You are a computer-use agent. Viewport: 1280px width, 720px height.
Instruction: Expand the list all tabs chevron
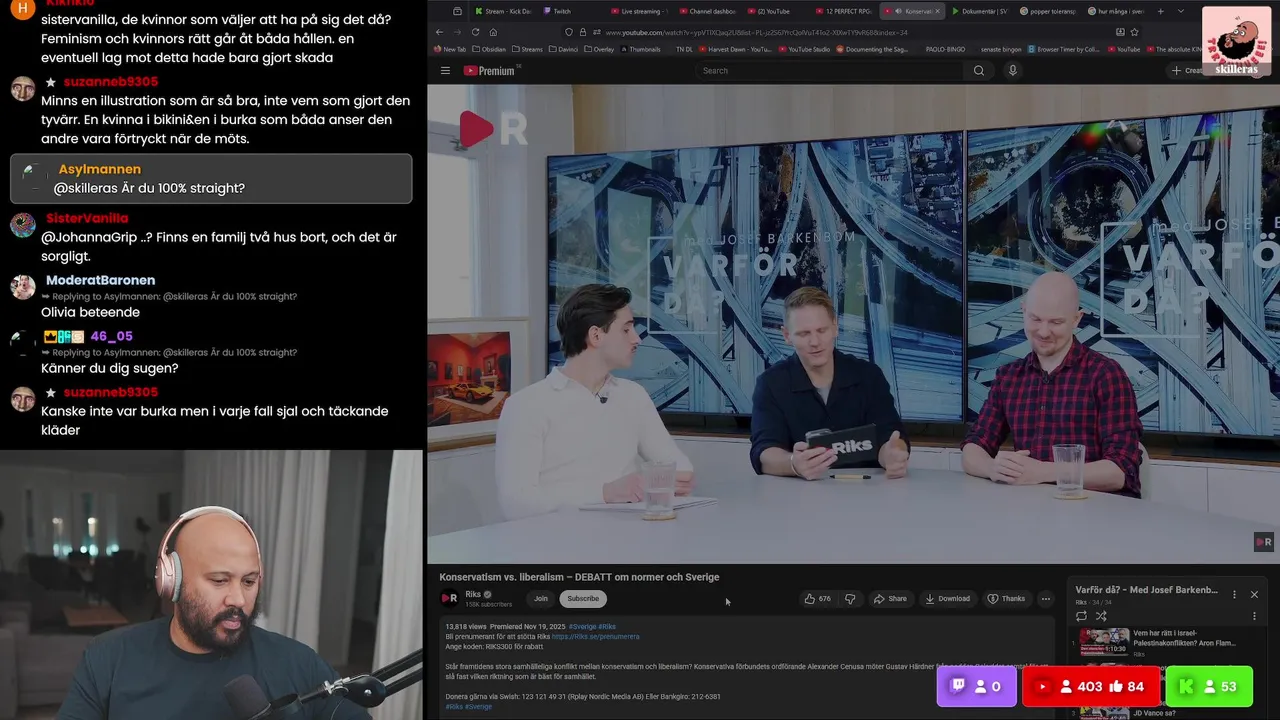click(1182, 11)
